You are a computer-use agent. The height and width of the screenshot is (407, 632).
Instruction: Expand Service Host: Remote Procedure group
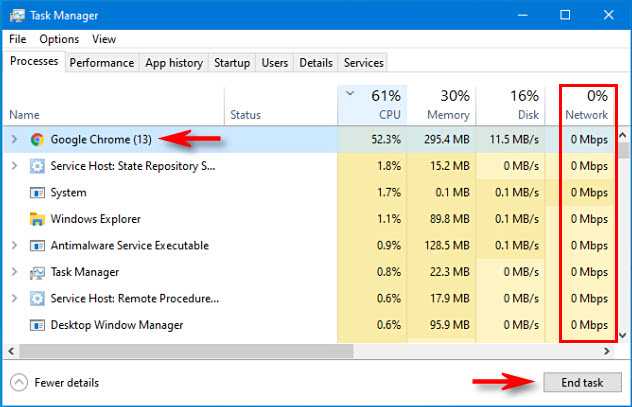click(15, 299)
